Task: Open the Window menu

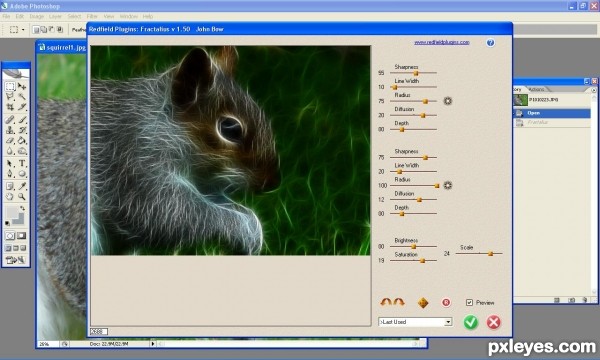Action: [129, 16]
